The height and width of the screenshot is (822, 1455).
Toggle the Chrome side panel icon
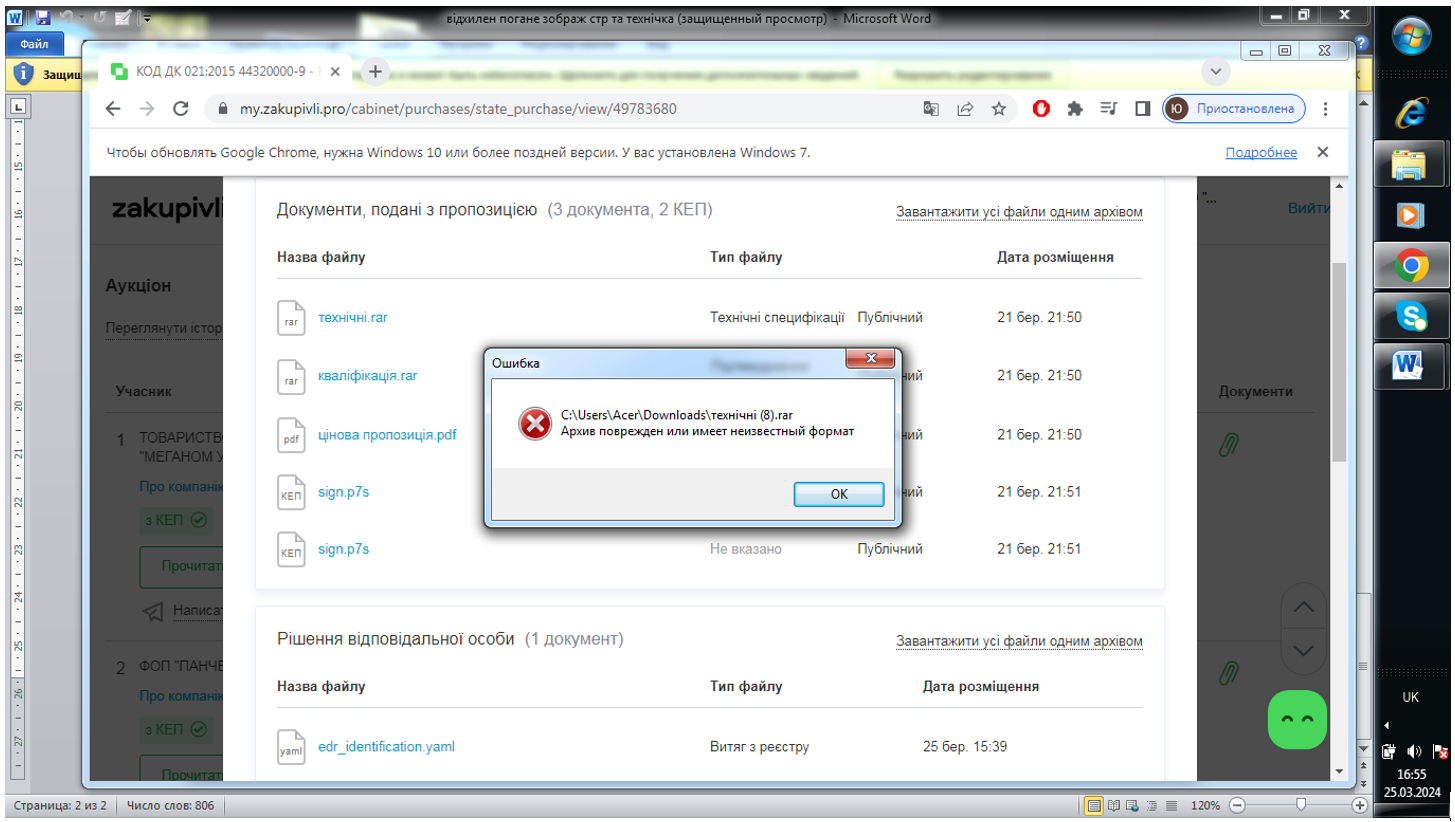(x=1142, y=109)
